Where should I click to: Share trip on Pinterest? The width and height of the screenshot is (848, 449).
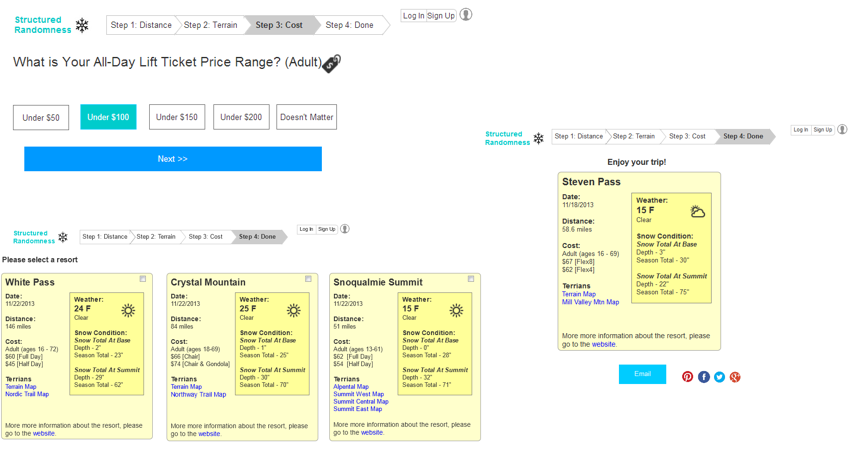tap(687, 377)
